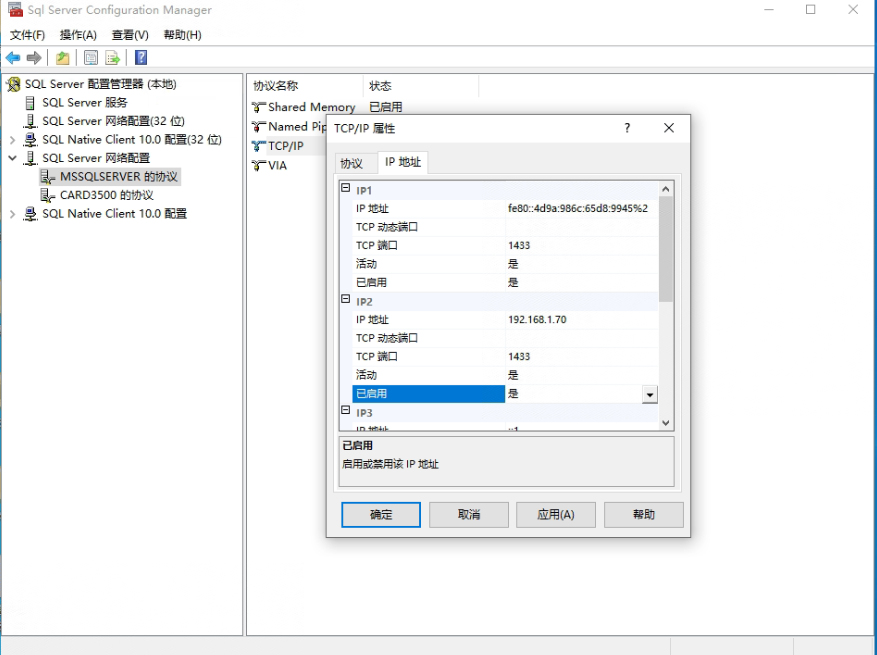
Task: Click the IP1 活动 property row
Action: point(506,264)
